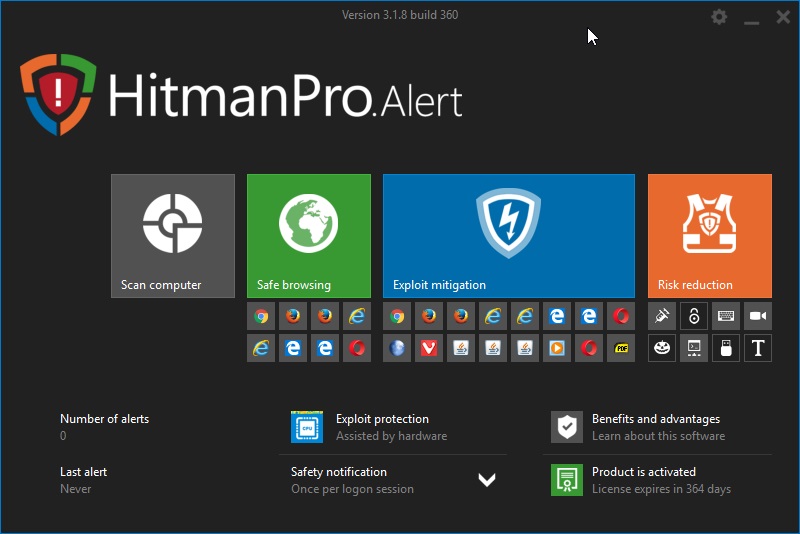This screenshot has width=800, height=534.
Task: Open settings with the gear icon
Action: click(x=719, y=17)
